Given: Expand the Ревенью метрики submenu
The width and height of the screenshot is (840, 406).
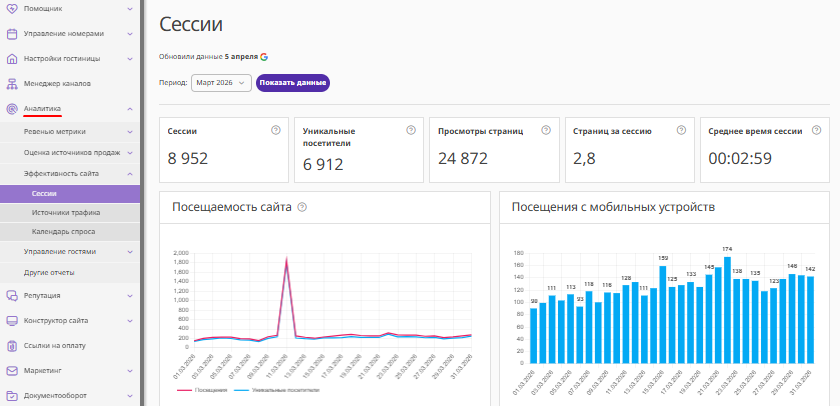Looking at the screenshot, I should coord(130,131).
